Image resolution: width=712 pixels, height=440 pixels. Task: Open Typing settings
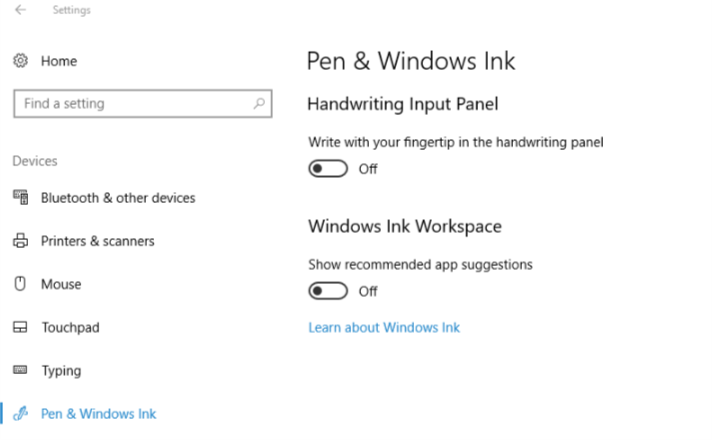pos(61,371)
